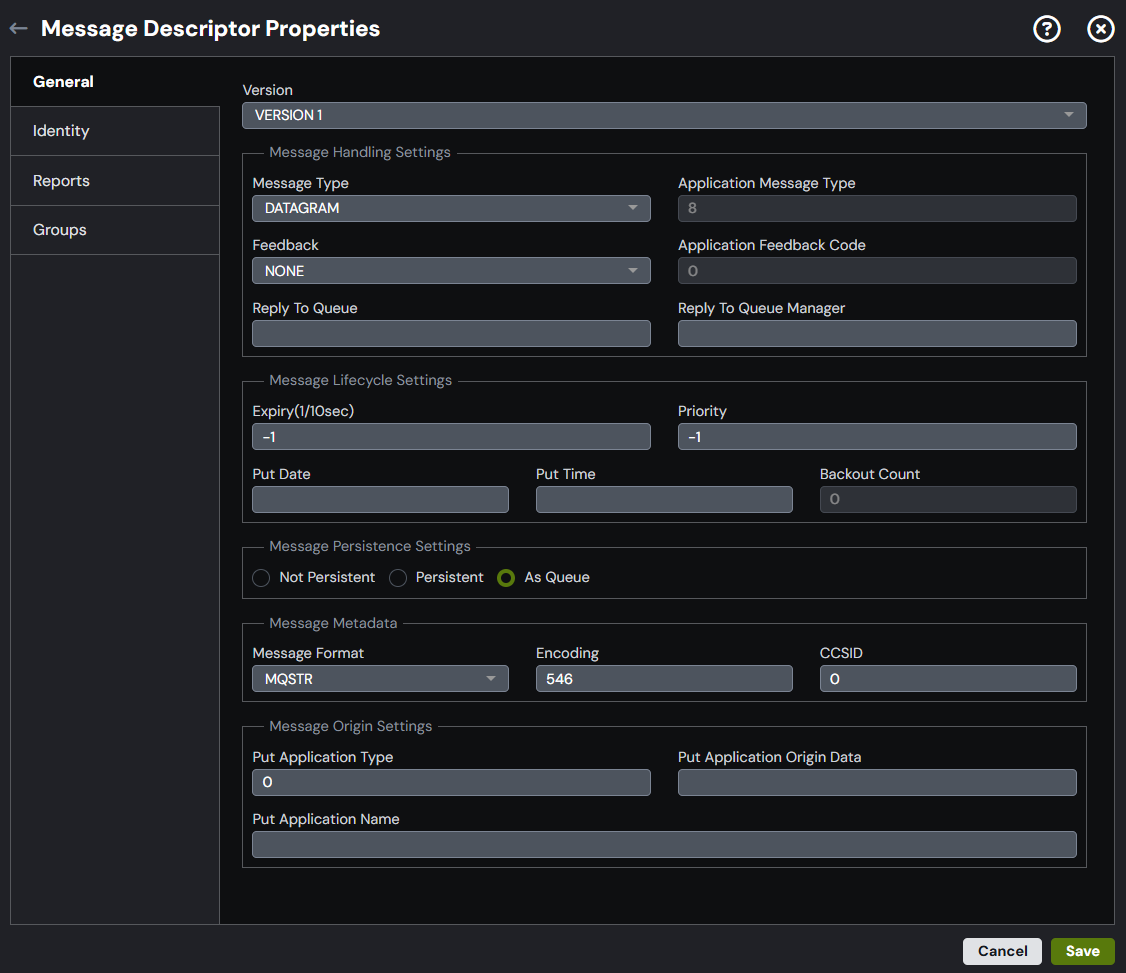
Task: Focus the Reply To Queue input
Action: pos(451,334)
